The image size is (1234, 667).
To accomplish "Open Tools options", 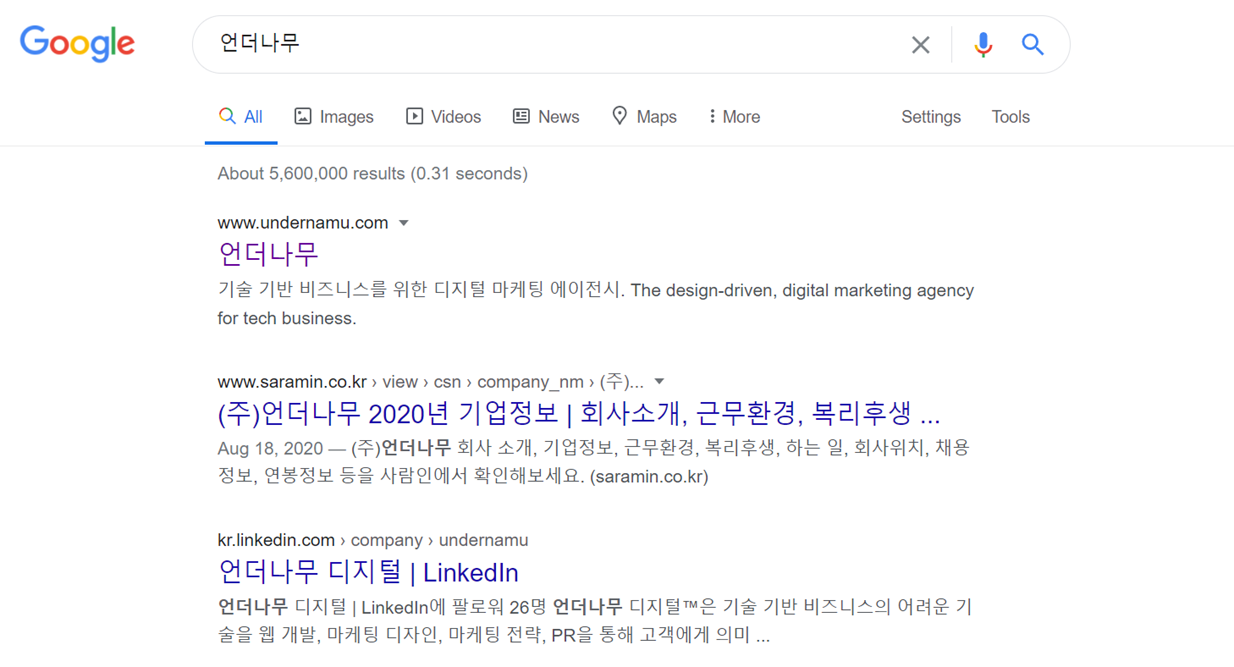I will point(1010,117).
